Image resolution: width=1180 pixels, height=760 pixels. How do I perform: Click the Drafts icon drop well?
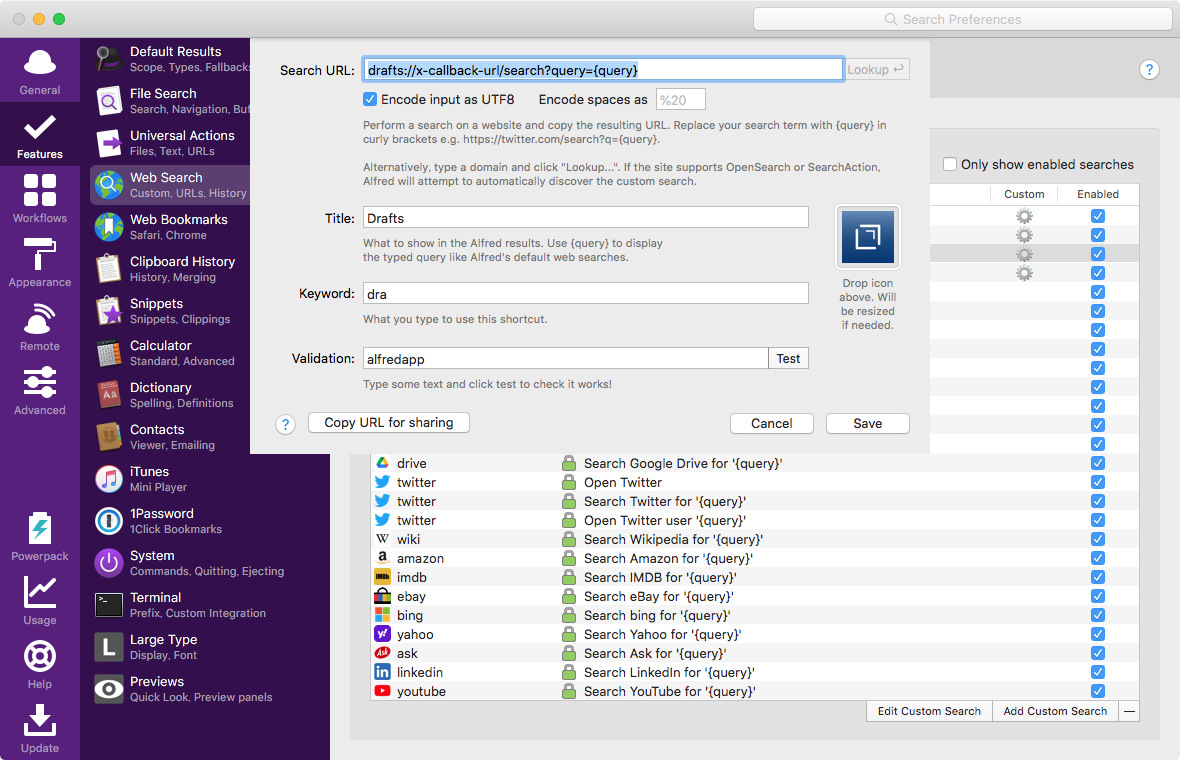(x=868, y=237)
